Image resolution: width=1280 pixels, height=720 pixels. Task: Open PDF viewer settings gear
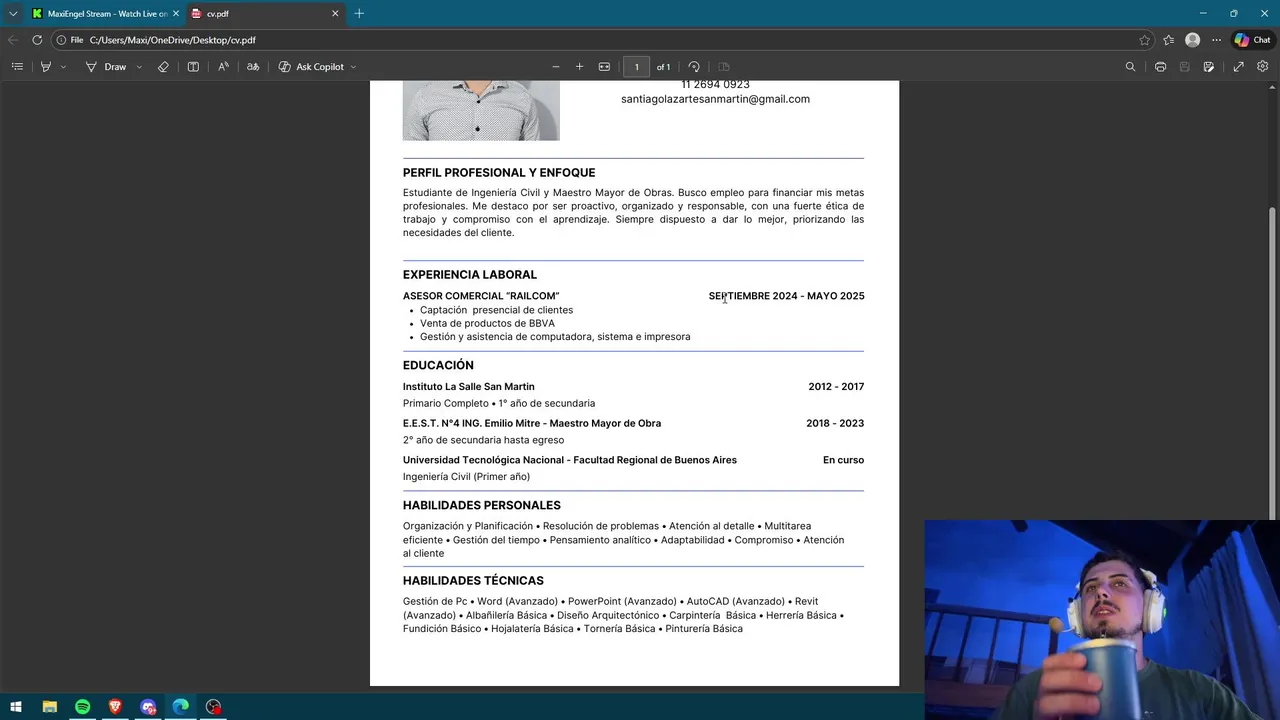click(x=1263, y=67)
